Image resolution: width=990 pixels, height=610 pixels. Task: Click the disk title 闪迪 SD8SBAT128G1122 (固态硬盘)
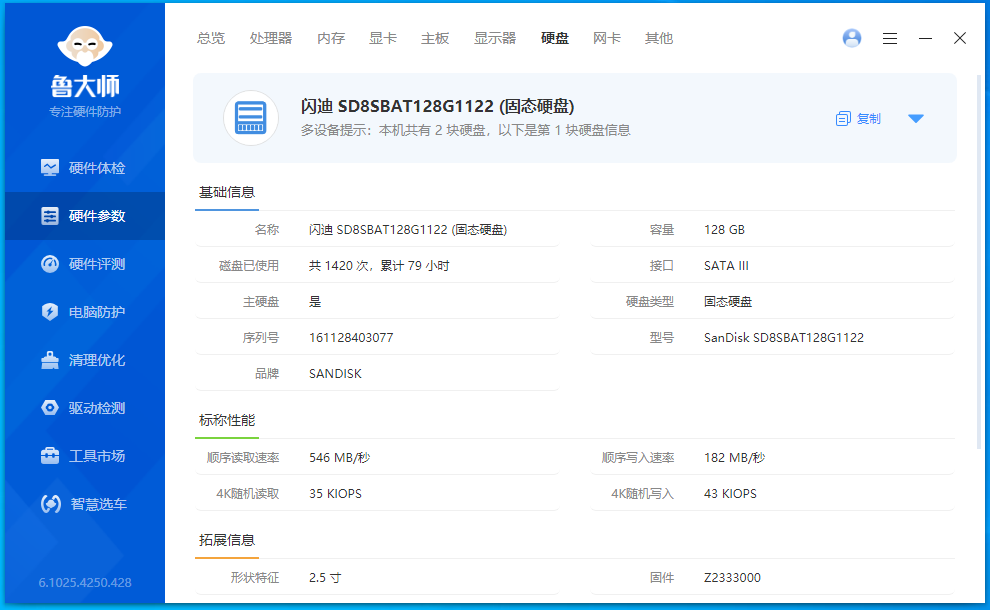[x=437, y=106]
